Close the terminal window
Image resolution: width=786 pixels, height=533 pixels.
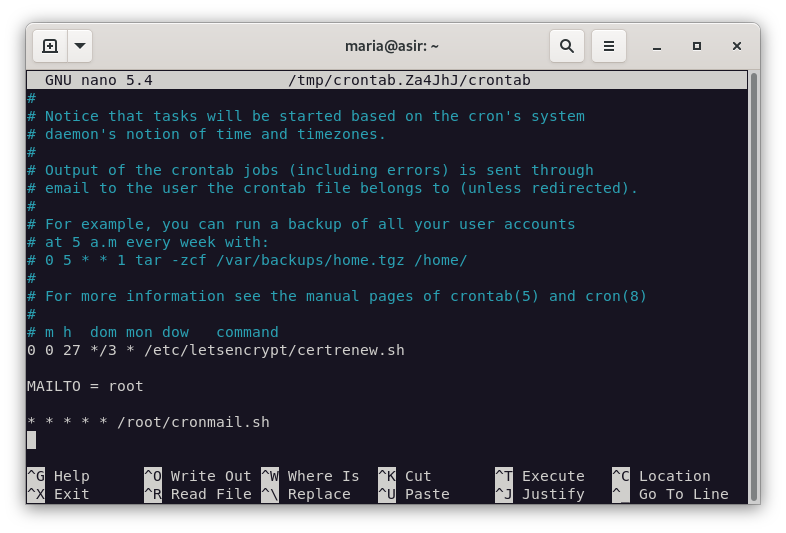coord(737,46)
